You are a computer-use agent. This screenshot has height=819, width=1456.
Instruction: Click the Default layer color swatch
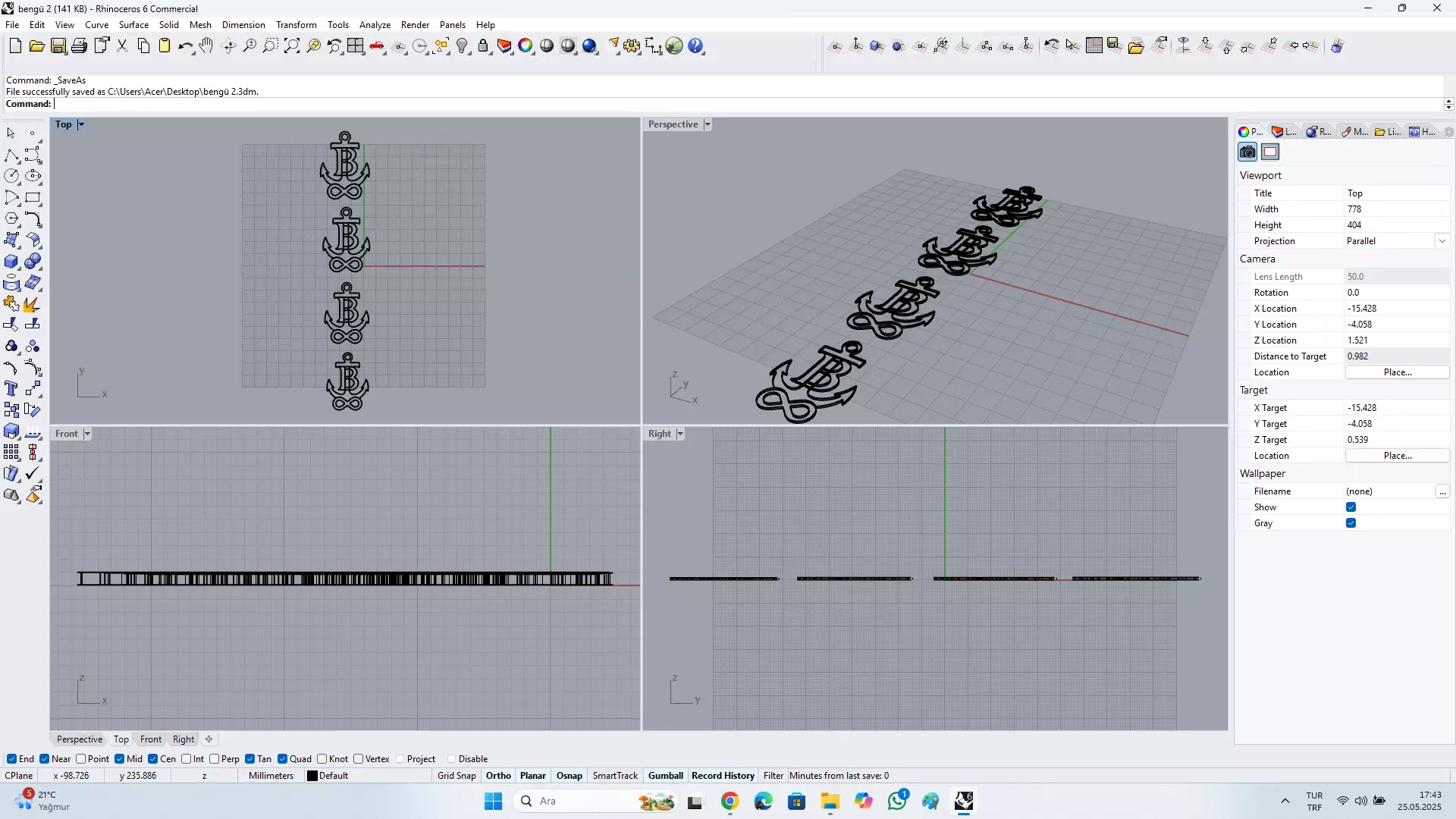[x=312, y=776]
